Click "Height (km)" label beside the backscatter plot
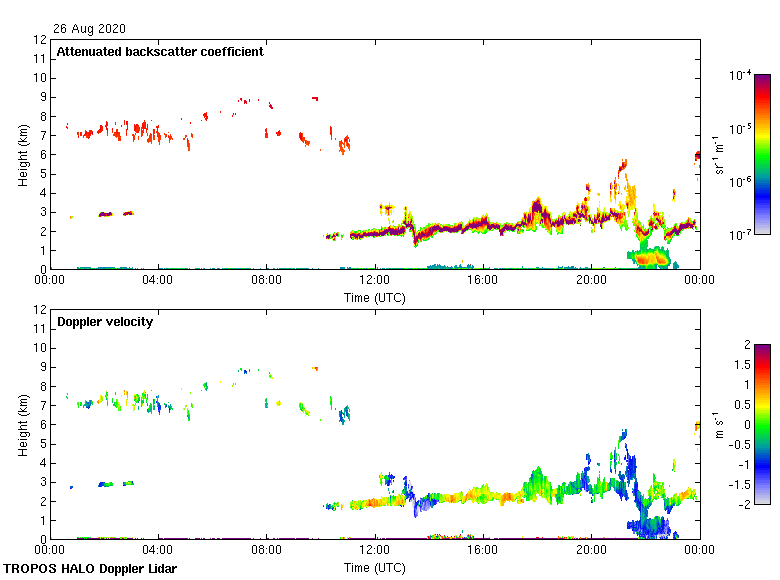780x580 pixels. 23,155
